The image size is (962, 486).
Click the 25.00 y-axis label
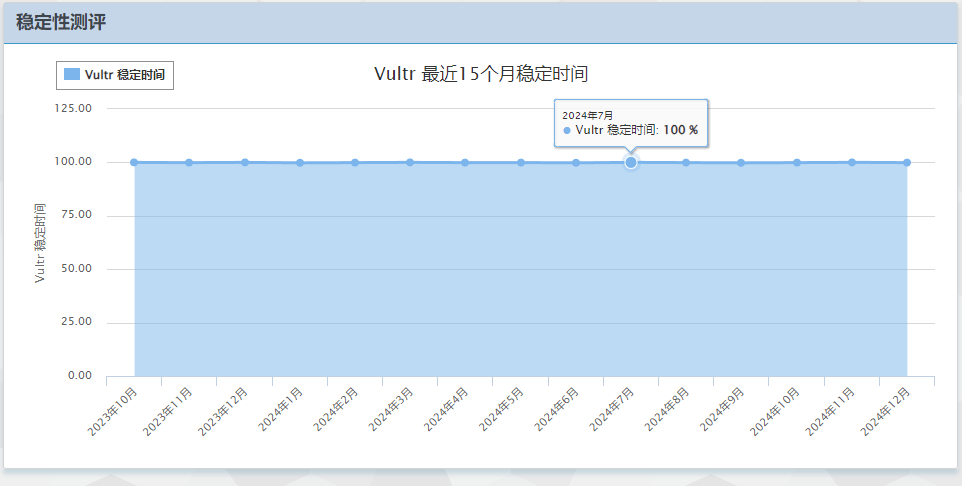pyautogui.click(x=76, y=322)
